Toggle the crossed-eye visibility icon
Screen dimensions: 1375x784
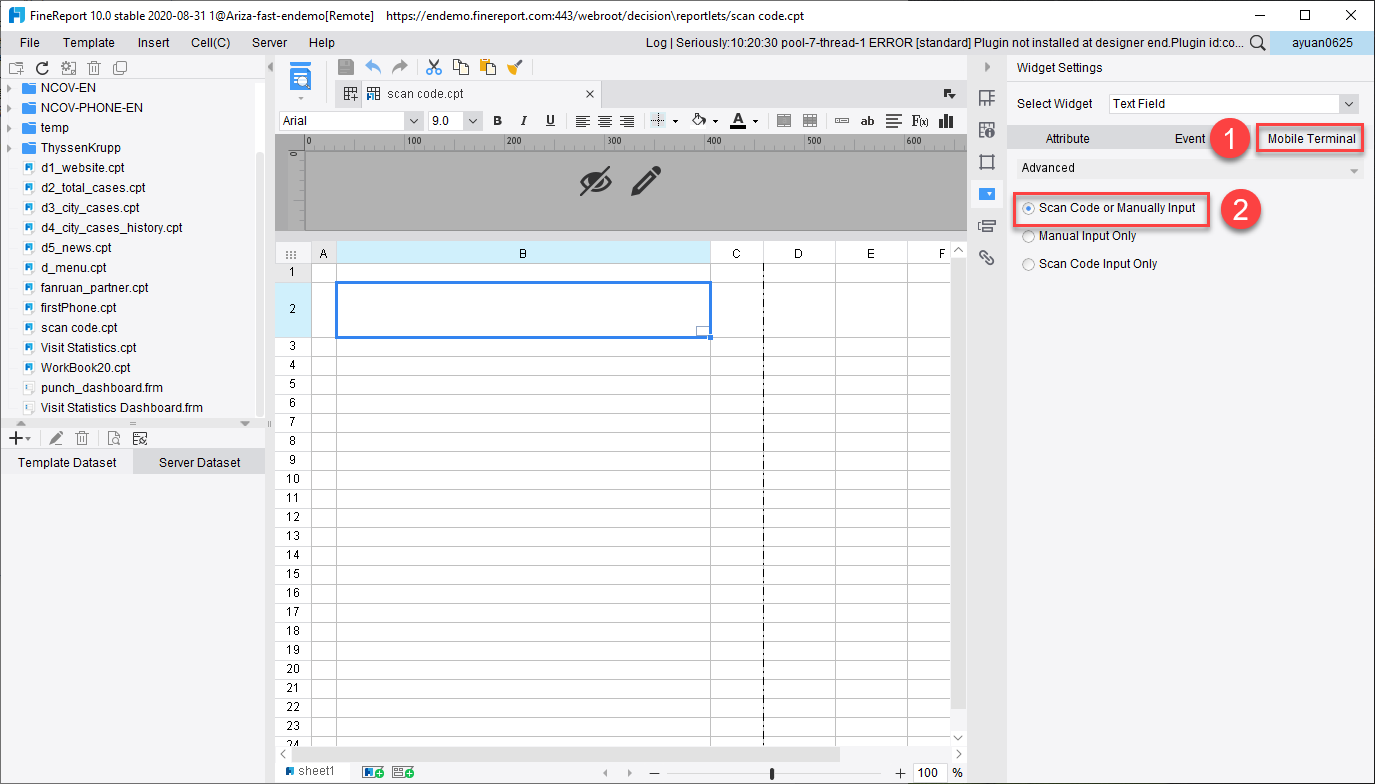(595, 181)
